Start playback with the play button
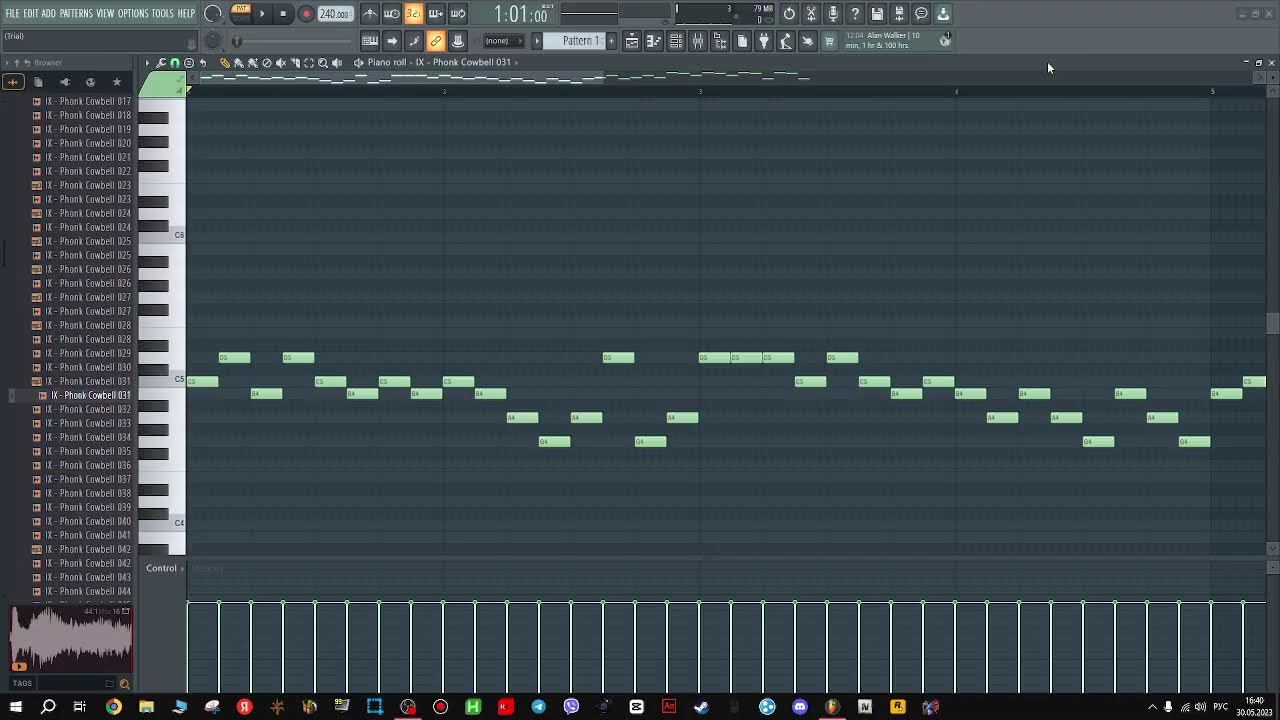The height and width of the screenshot is (720, 1280). pyautogui.click(x=262, y=14)
